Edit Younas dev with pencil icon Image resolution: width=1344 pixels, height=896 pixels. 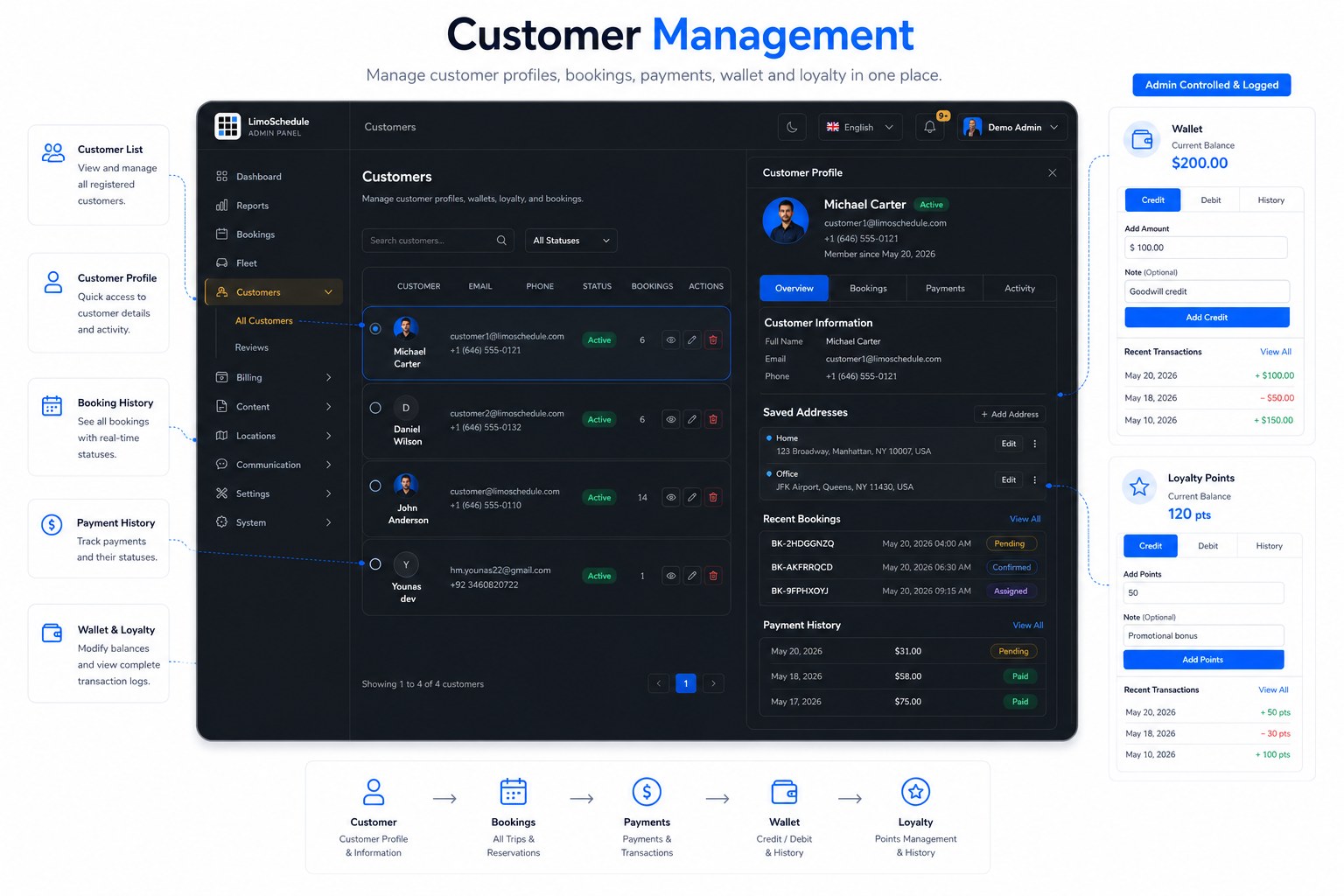click(x=692, y=576)
